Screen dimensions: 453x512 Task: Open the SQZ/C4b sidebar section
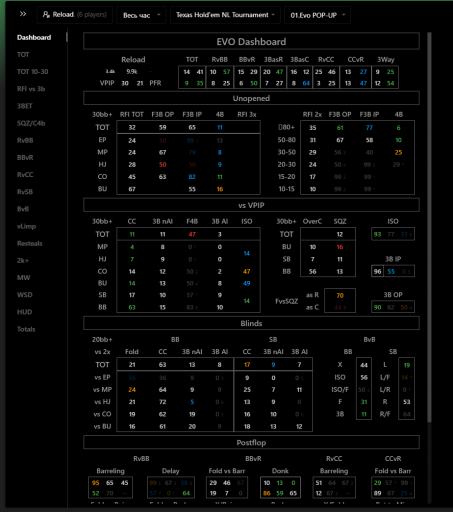(x=31, y=123)
